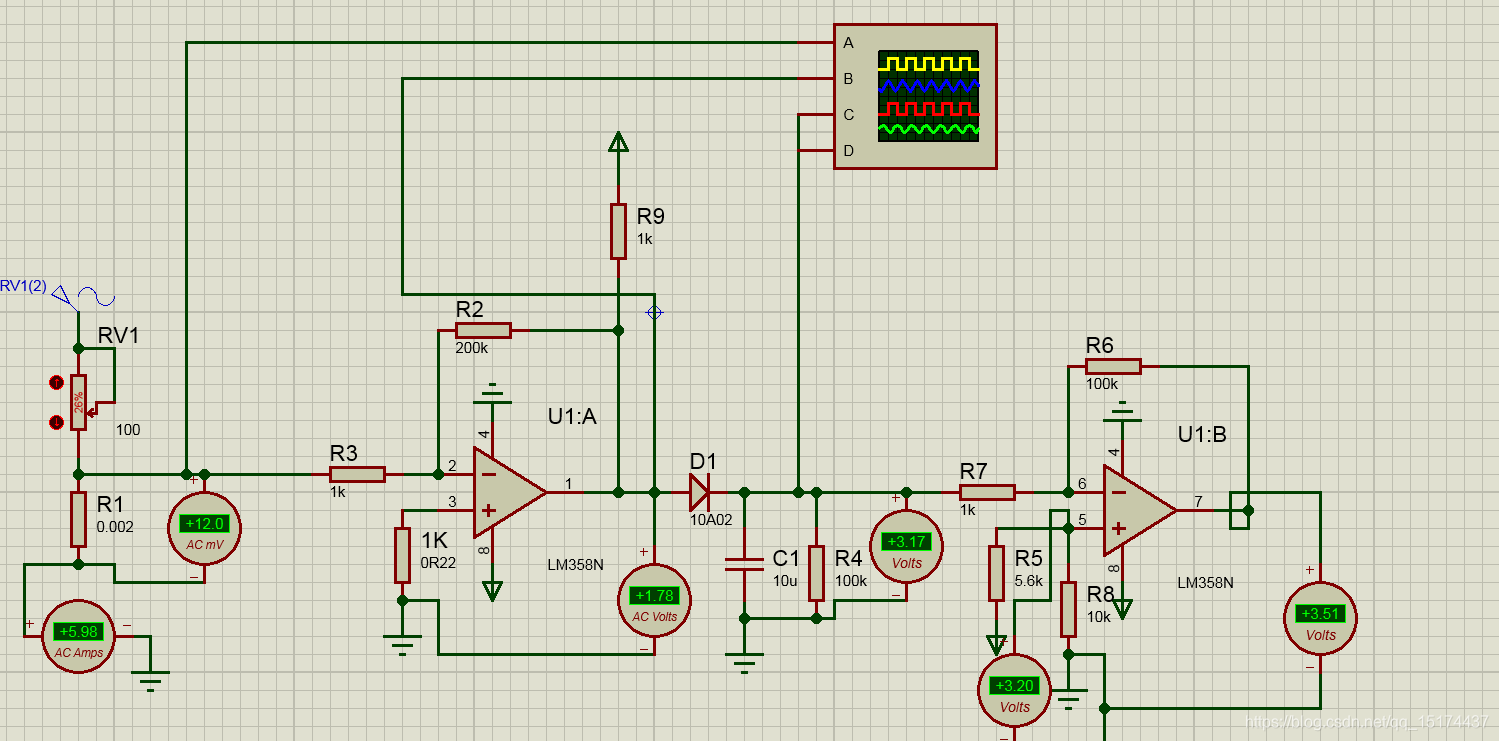Decrease RV1 potentiometer with lower red button
The width and height of the screenshot is (1499, 741).
pos(56,422)
